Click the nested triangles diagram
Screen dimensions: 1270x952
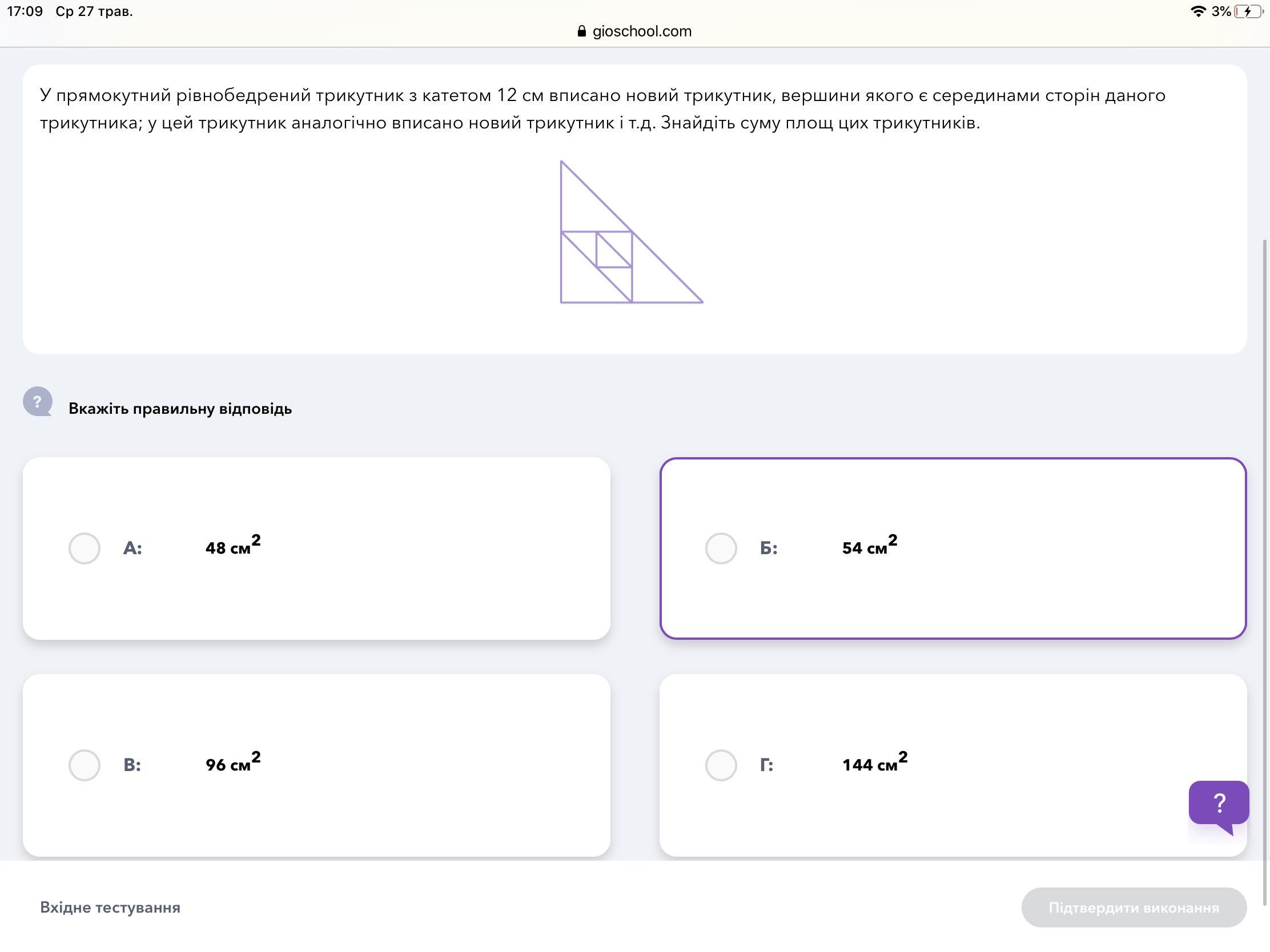point(631,232)
